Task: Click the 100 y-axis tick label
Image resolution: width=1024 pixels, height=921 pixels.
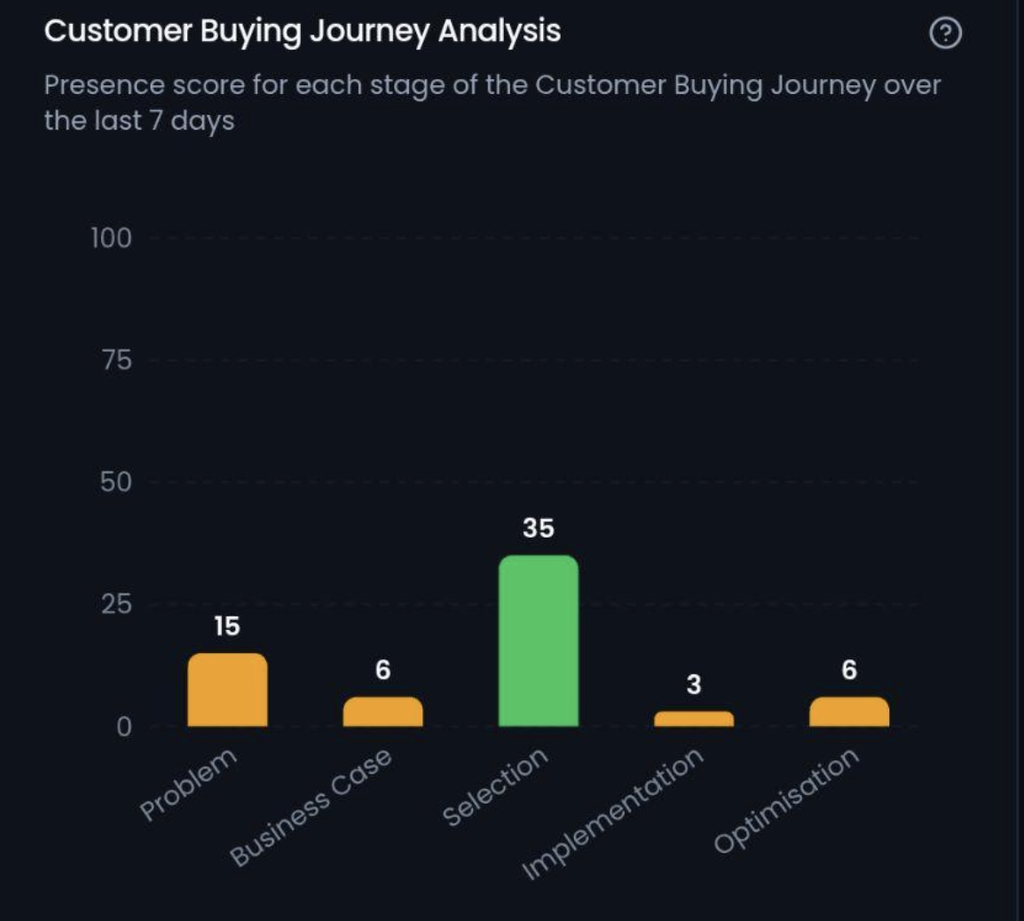Action: coord(111,238)
